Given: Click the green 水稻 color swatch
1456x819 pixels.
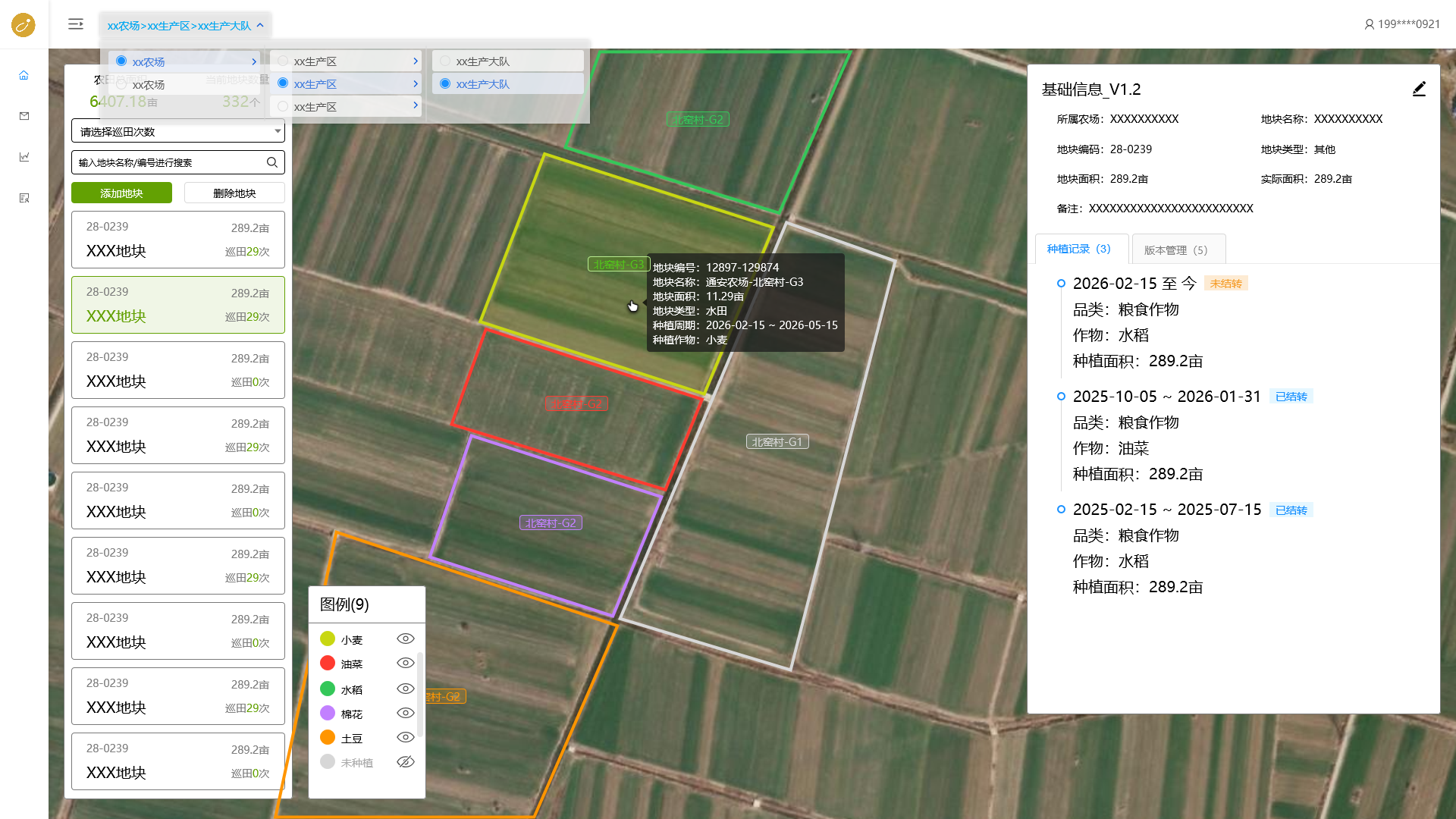Looking at the screenshot, I should [x=328, y=689].
